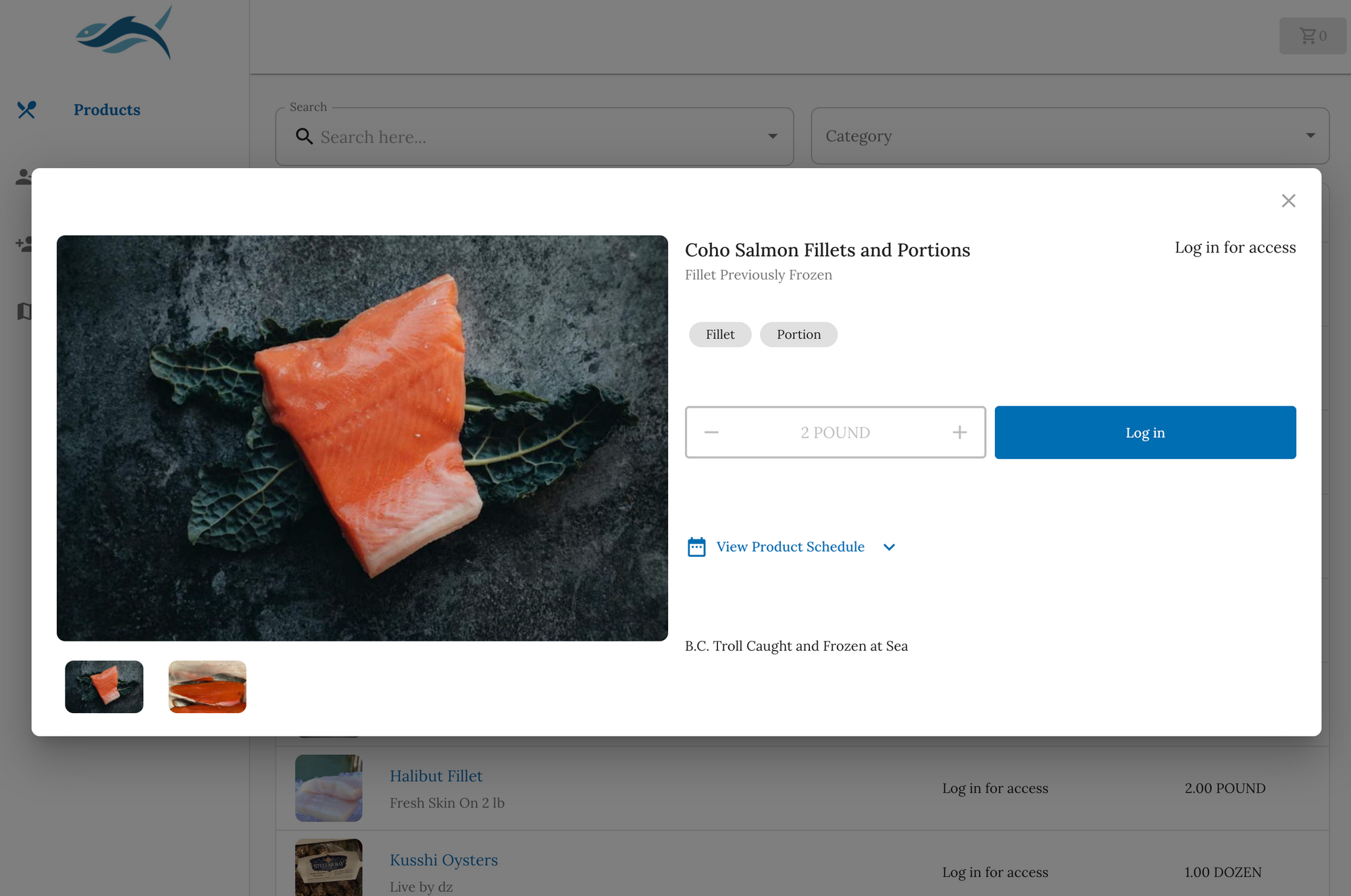Click the Products menu item
The height and width of the screenshot is (896, 1351).
click(107, 109)
